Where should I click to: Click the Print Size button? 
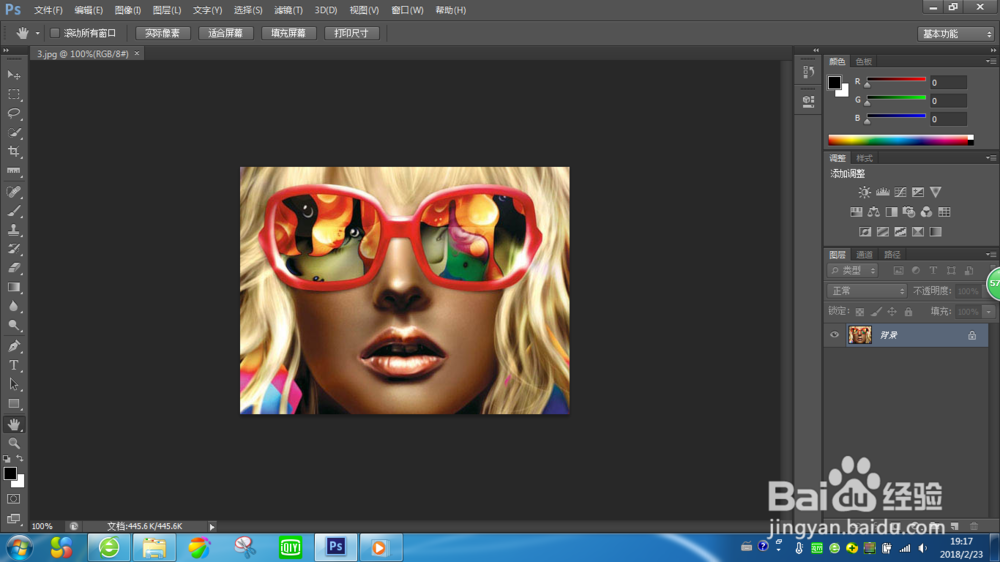(351, 33)
